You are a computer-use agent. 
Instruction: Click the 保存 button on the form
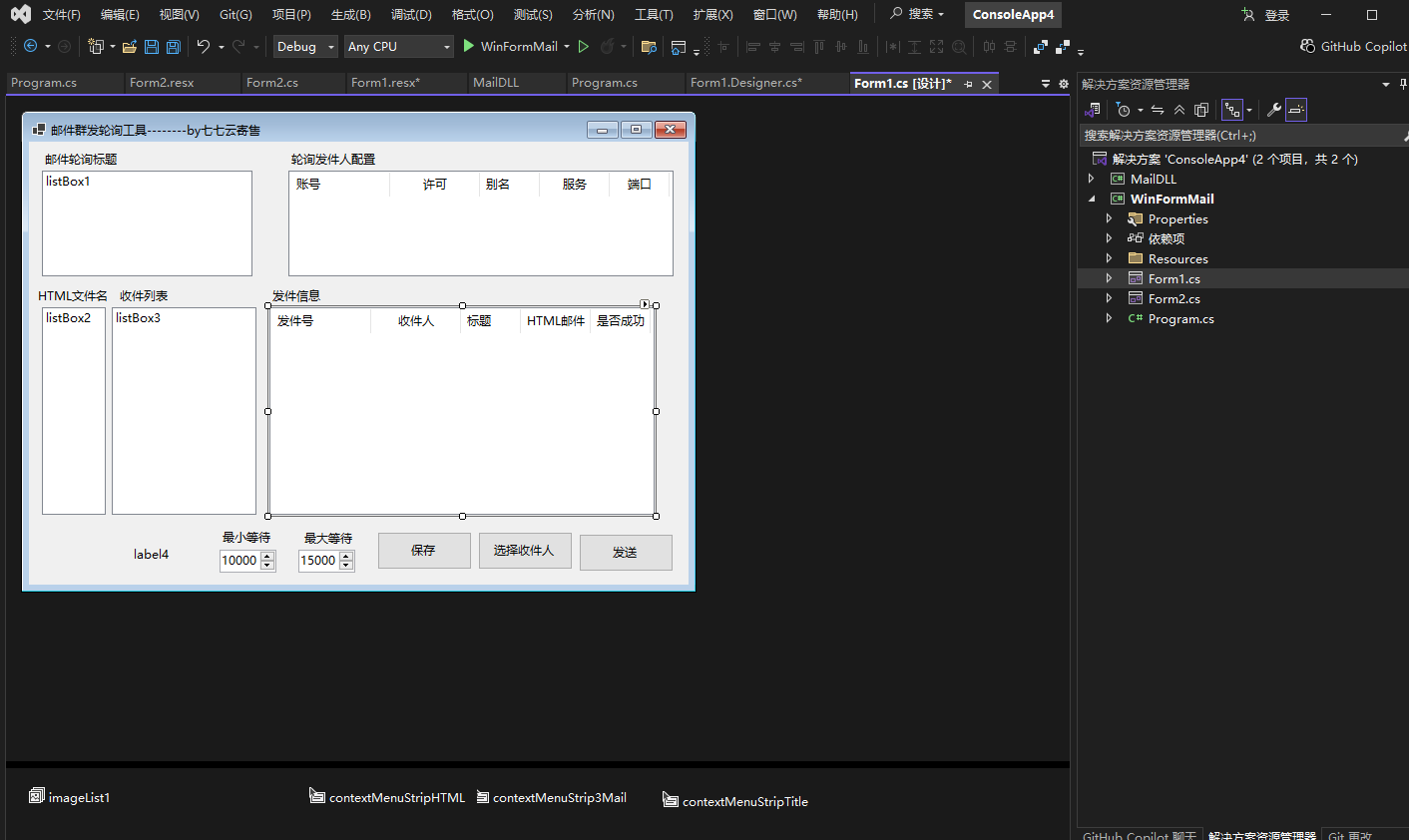pos(424,551)
